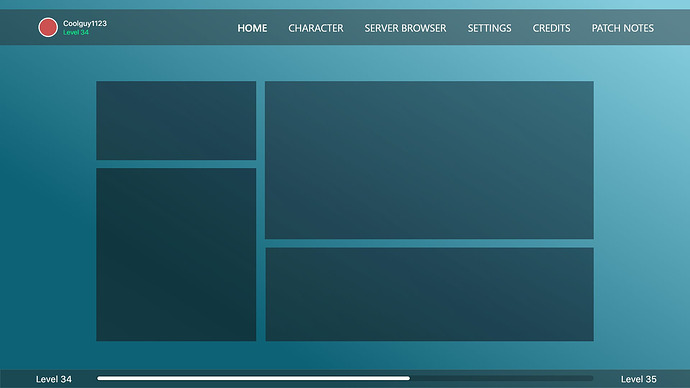Click the dark unfilled portion of XP bar
Viewport: 690px width, 388px height.
coord(502,378)
